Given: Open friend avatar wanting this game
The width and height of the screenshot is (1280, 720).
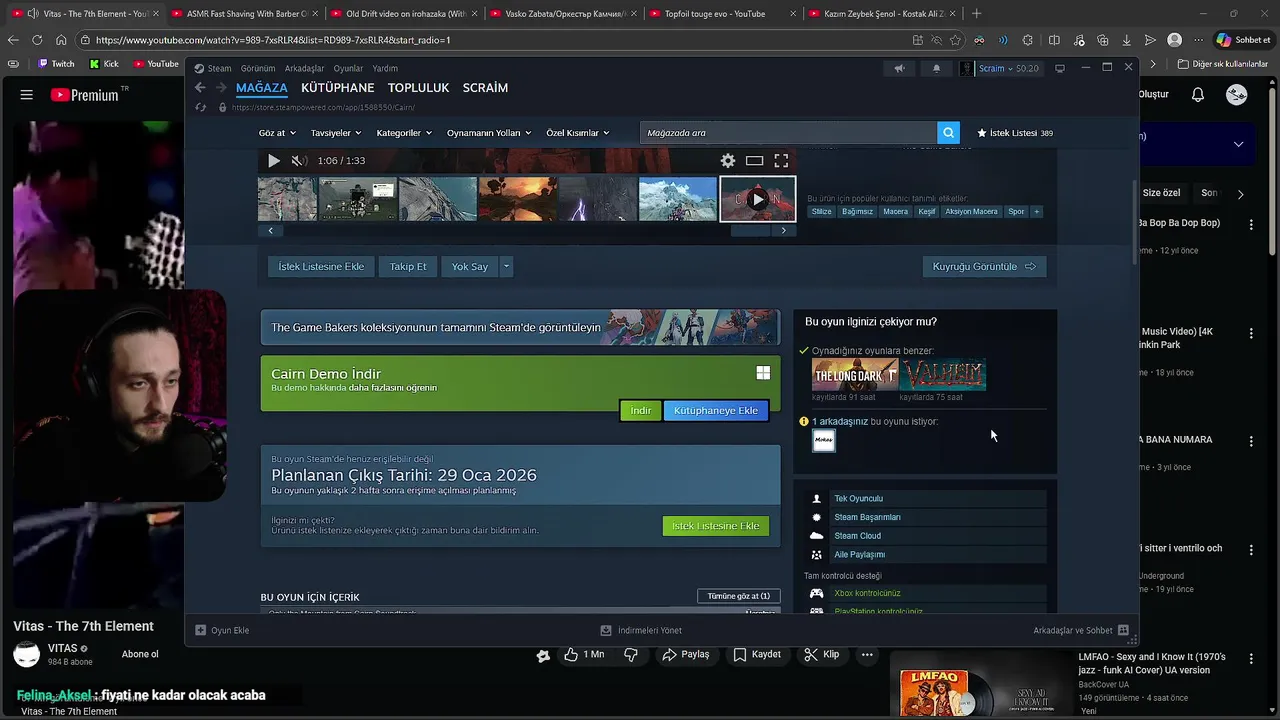Looking at the screenshot, I should point(824,440).
